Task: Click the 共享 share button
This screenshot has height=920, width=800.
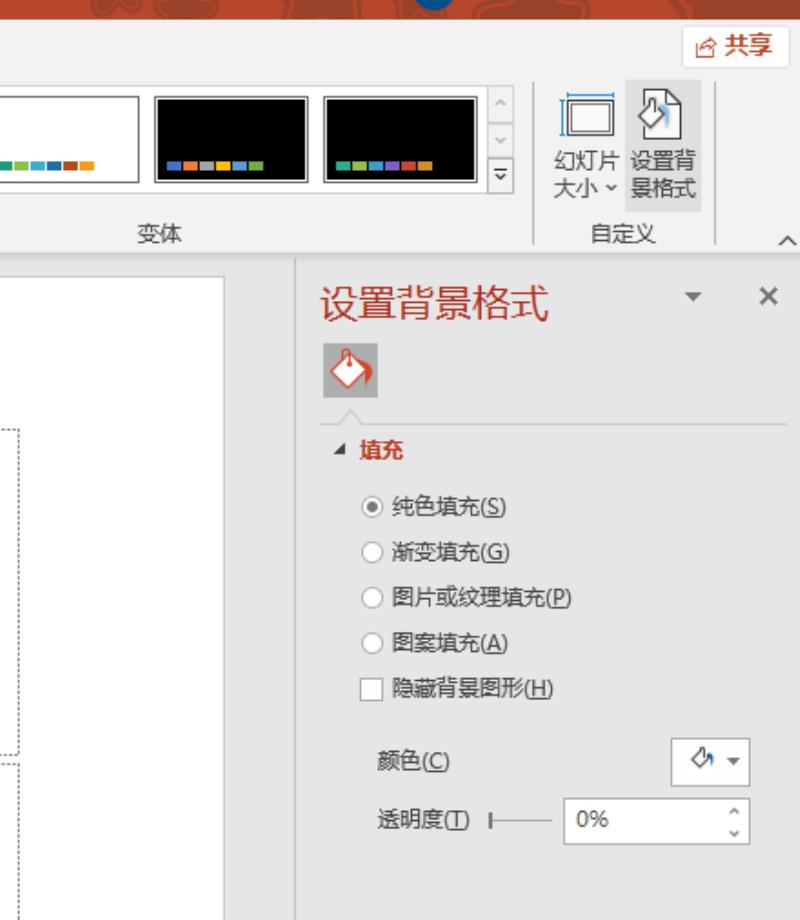Action: tap(735, 46)
